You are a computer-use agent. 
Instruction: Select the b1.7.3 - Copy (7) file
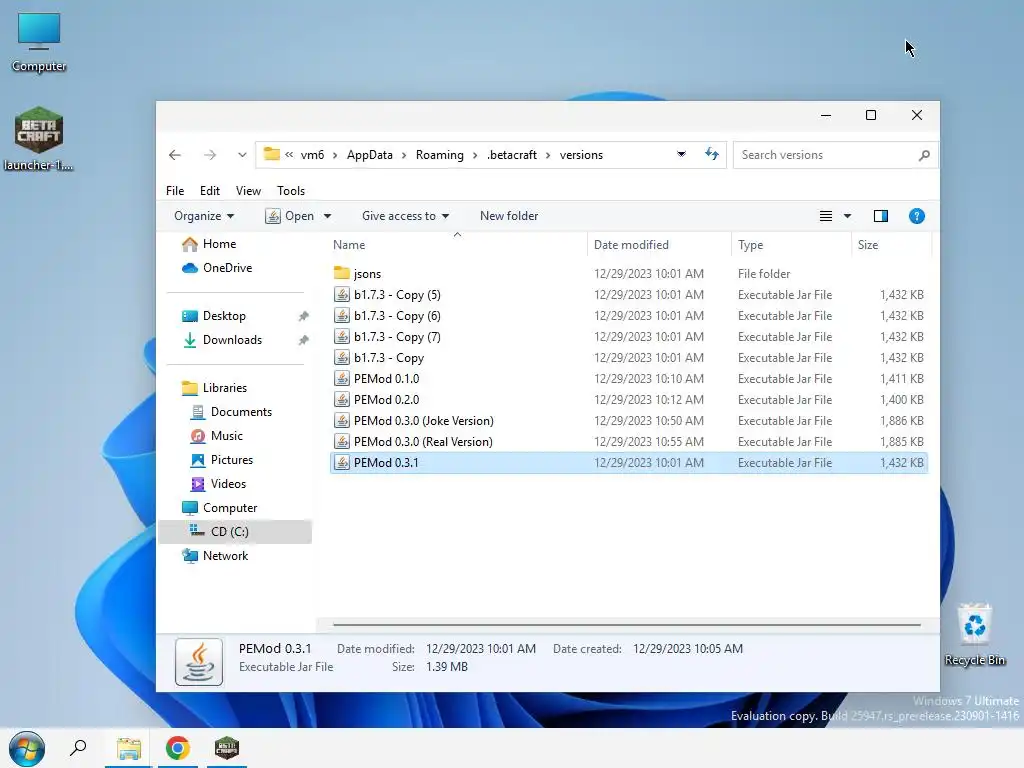[628, 336]
